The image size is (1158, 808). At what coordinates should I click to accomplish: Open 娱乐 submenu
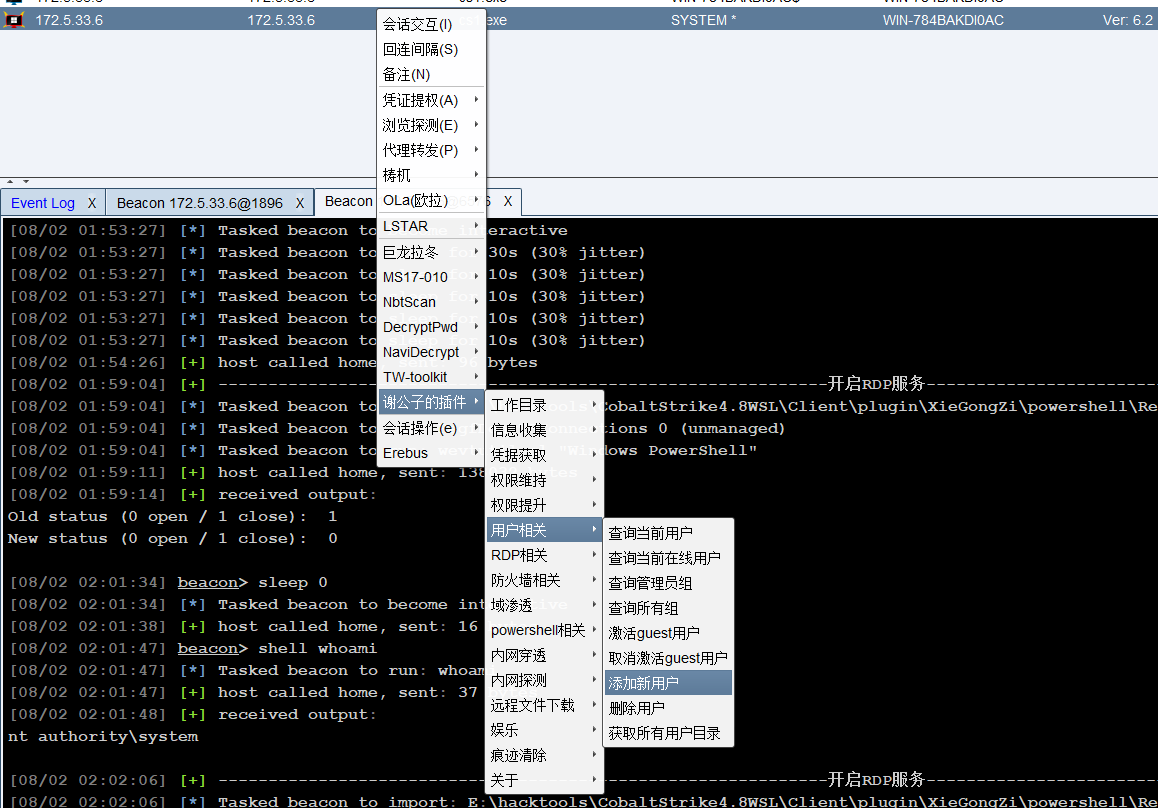coord(545,730)
